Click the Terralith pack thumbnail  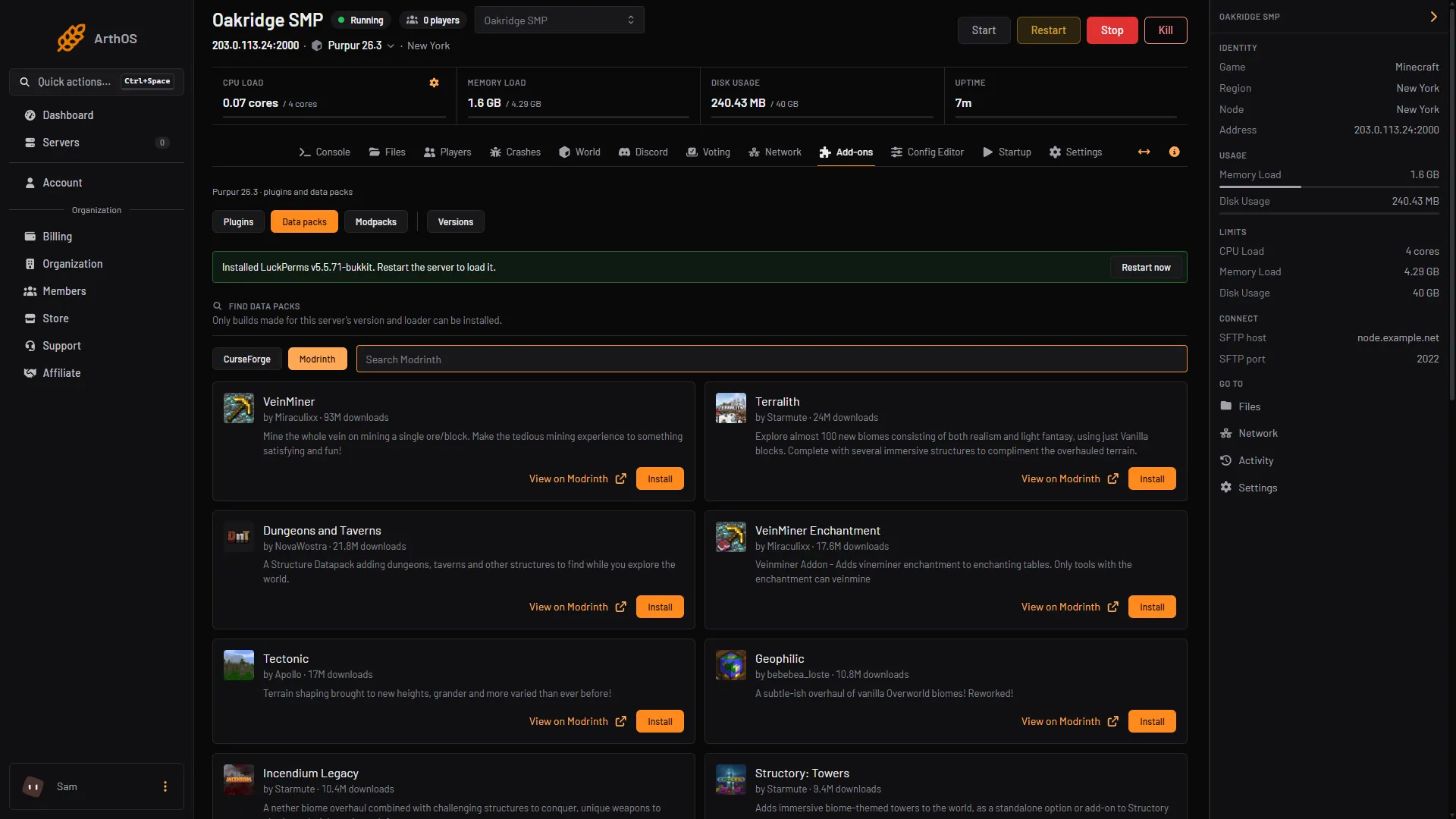(x=731, y=408)
